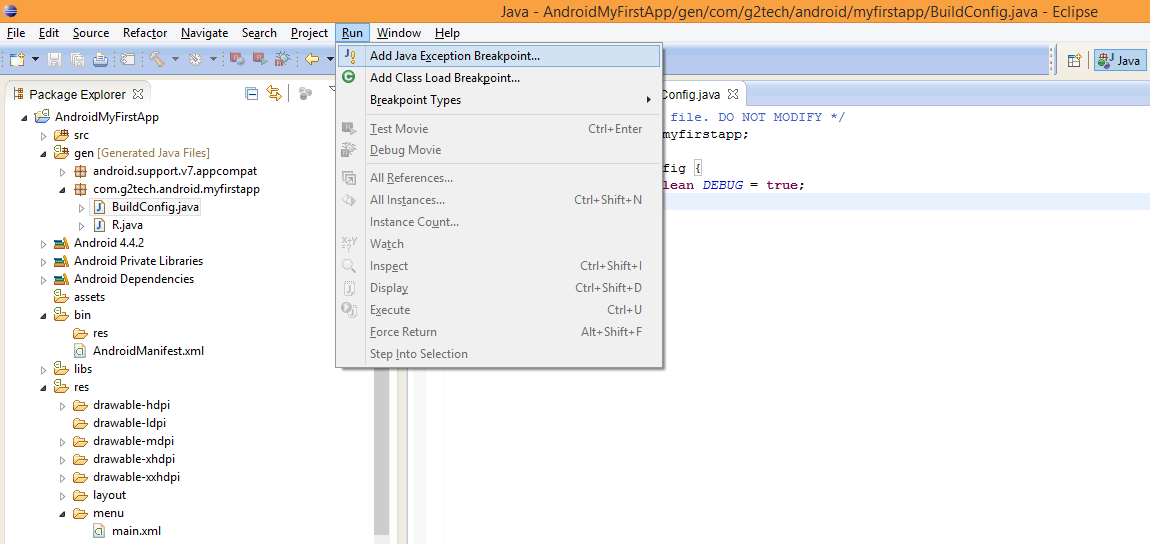Click Collapse All in Package Explorer
This screenshot has height=544, width=1150.
pyautogui.click(x=252, y=94)
